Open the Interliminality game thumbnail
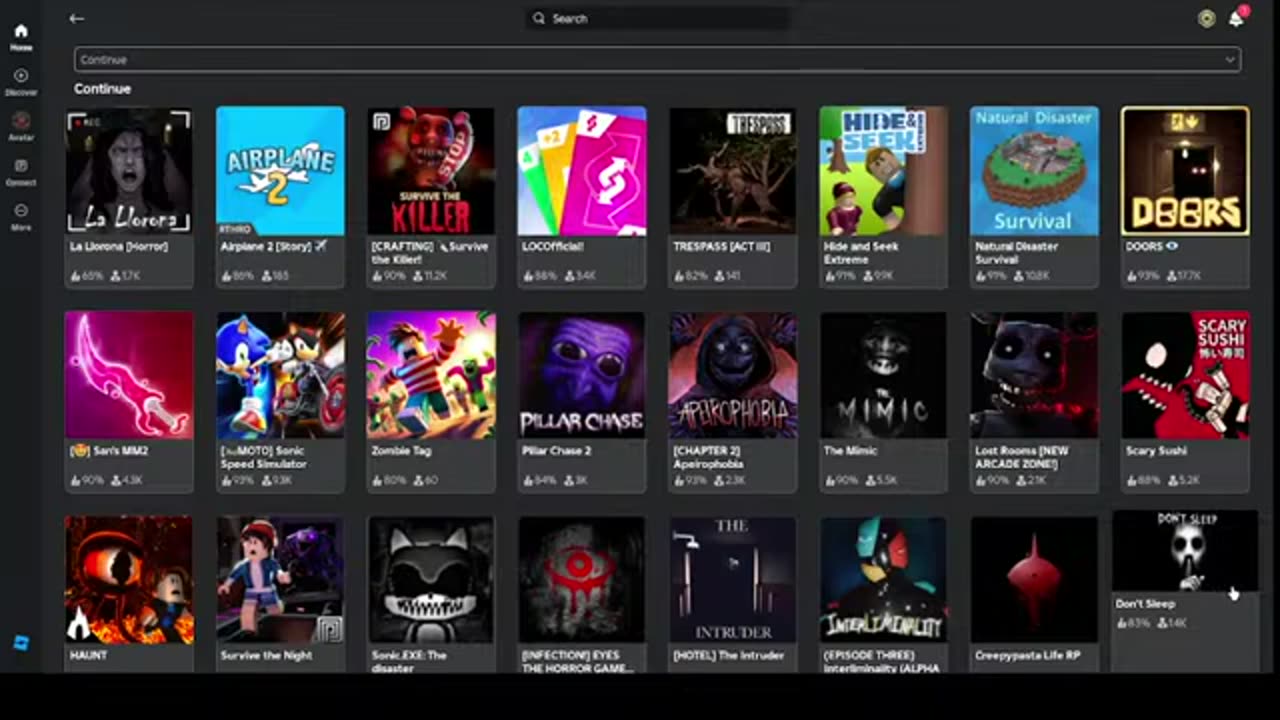Viewport: 1280px width, 720px height. [883, 579]
